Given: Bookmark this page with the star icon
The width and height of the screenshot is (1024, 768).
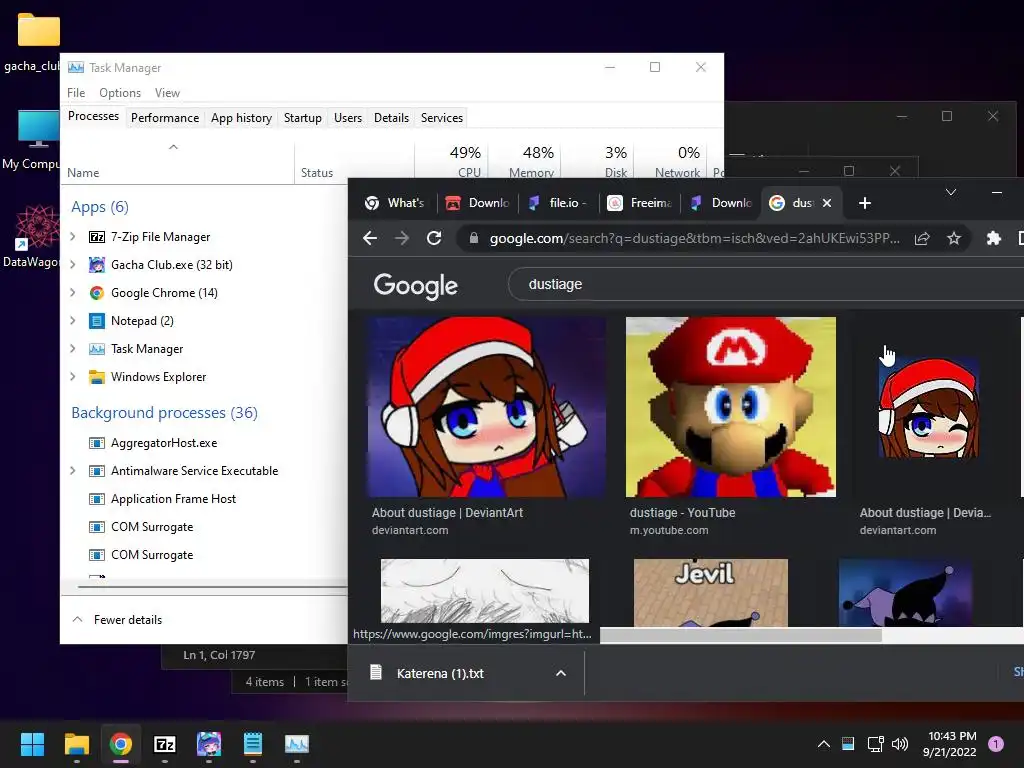Looking at the screenshot, I should click(x=954, y=238).
